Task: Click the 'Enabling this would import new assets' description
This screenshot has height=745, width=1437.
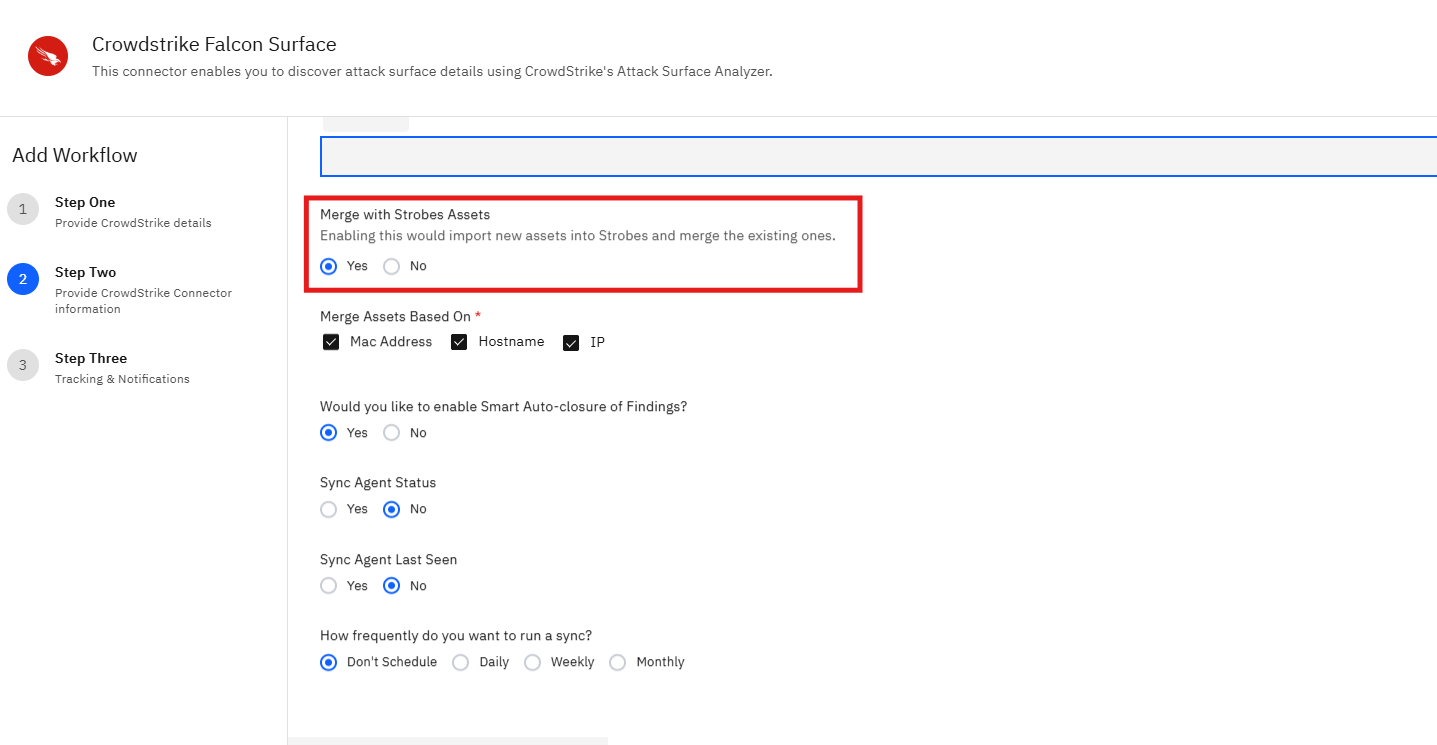Action: (x=577, y=236)
